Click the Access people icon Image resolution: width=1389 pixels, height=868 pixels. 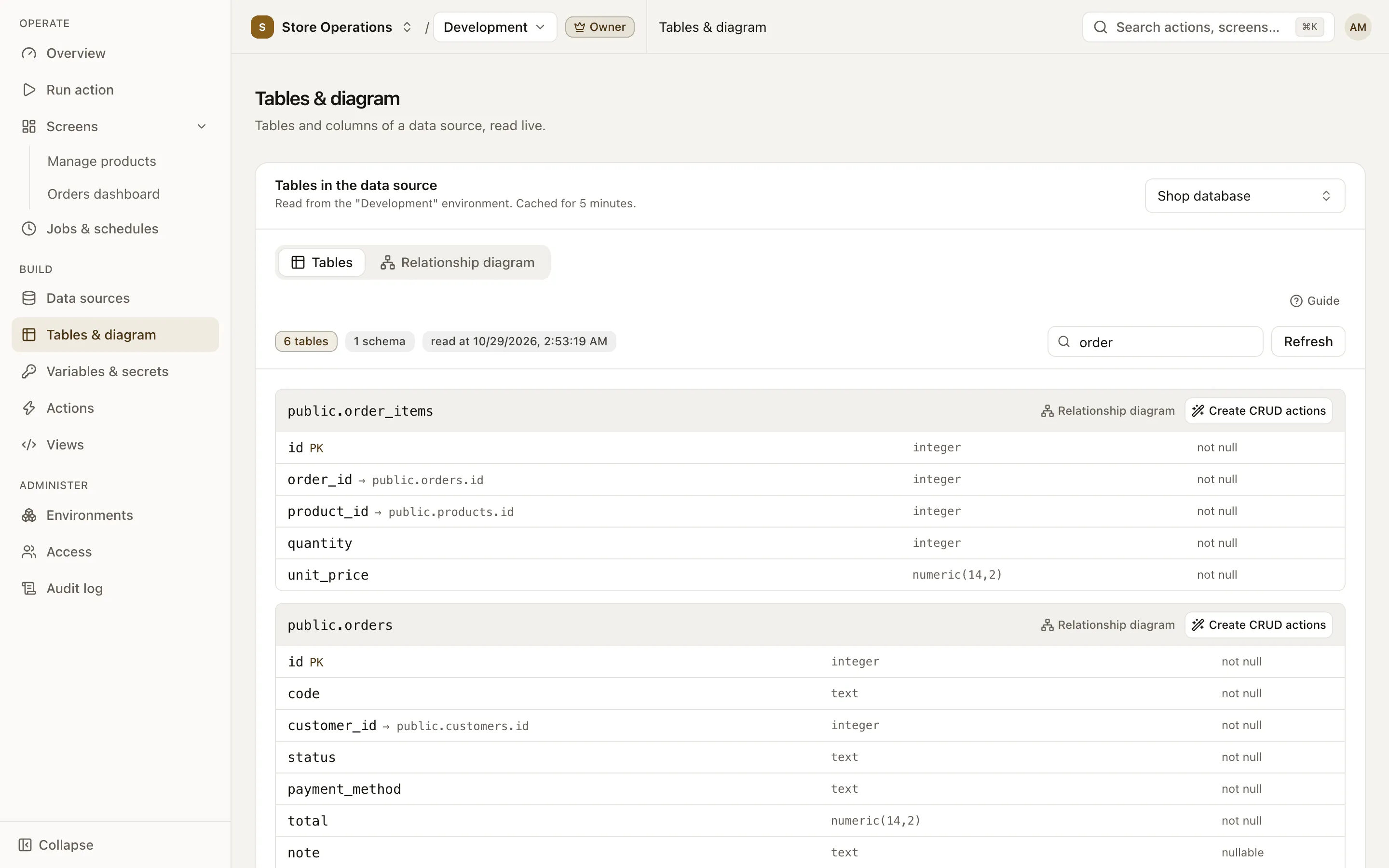click(29, 552)
